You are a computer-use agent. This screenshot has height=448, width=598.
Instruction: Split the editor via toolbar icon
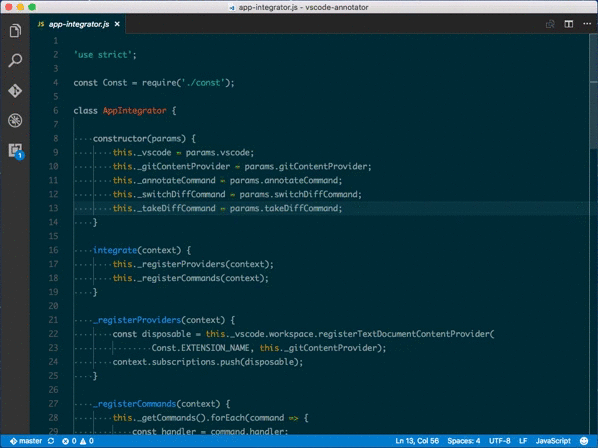[x=568, y=24]
